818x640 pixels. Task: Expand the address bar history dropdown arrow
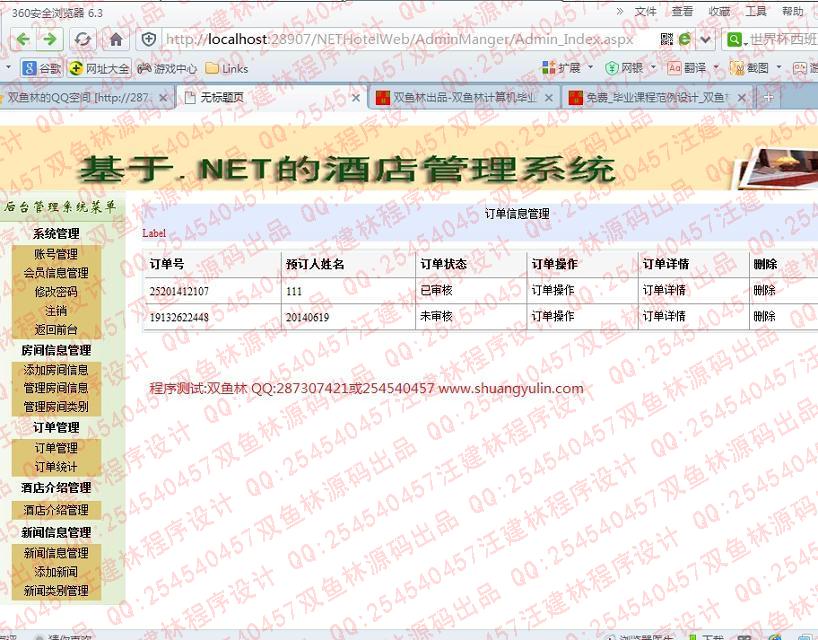point(705,40)
